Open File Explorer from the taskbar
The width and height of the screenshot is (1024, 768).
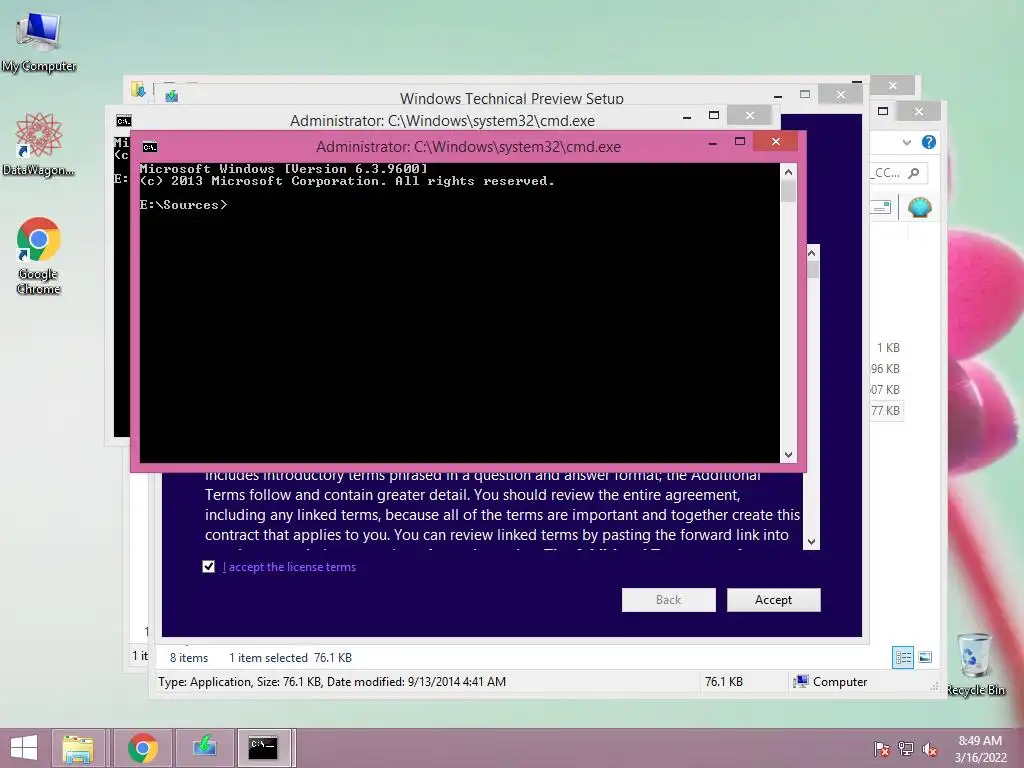pyautogui.click(x=78, y=748)
